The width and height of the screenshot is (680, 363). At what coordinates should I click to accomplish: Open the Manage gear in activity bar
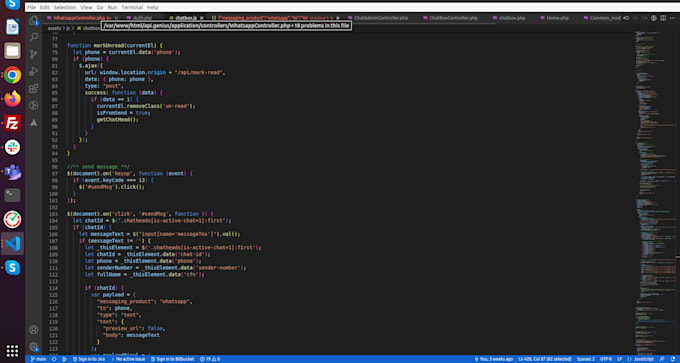(33, 347)
